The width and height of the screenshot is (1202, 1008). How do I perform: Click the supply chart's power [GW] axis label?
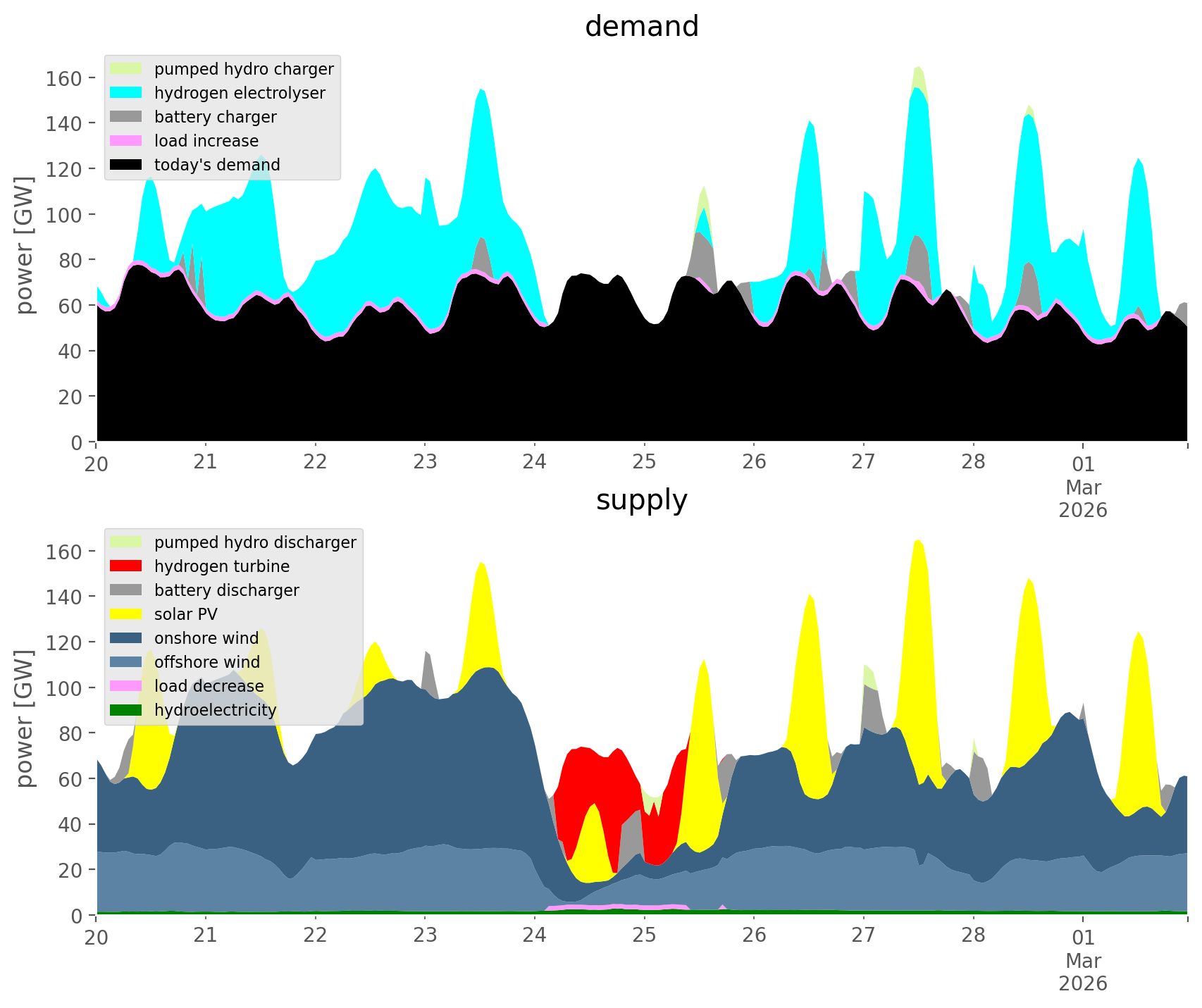25,718
